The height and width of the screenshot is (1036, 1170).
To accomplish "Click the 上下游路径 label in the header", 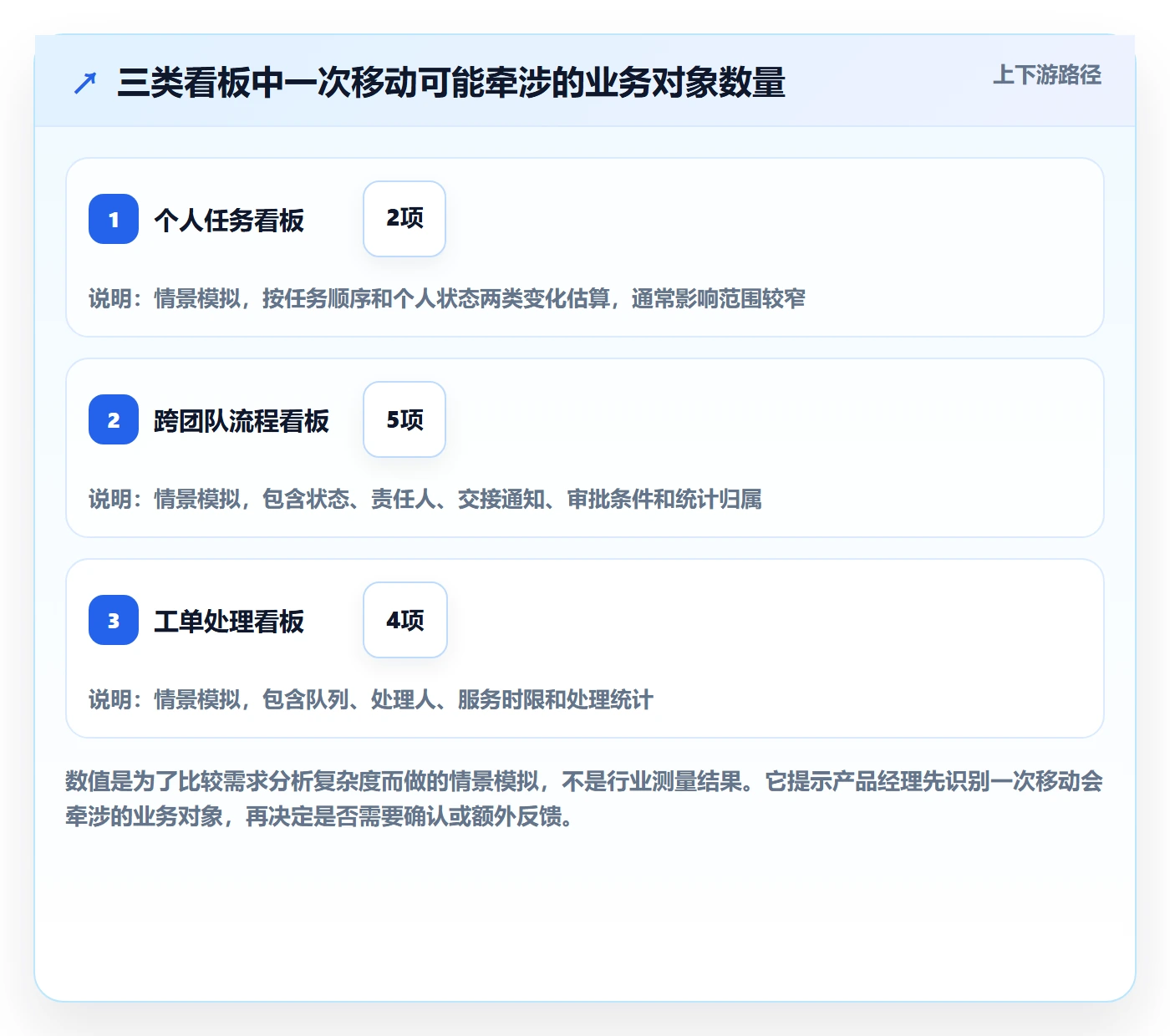I will [x=1047, y=75].
